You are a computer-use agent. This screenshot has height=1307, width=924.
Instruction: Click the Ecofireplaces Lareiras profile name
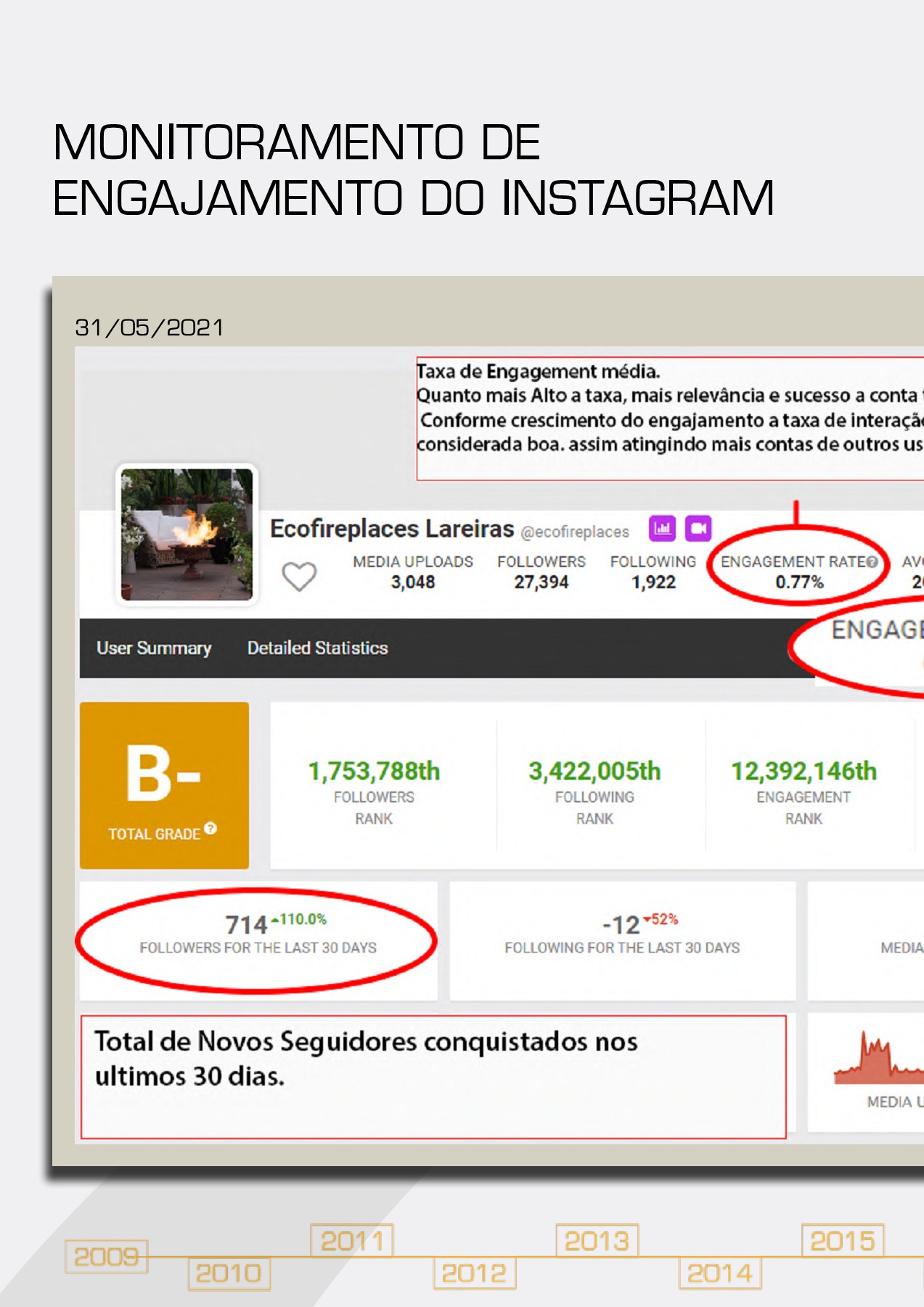pyautogui.click(x=391, y=529)
